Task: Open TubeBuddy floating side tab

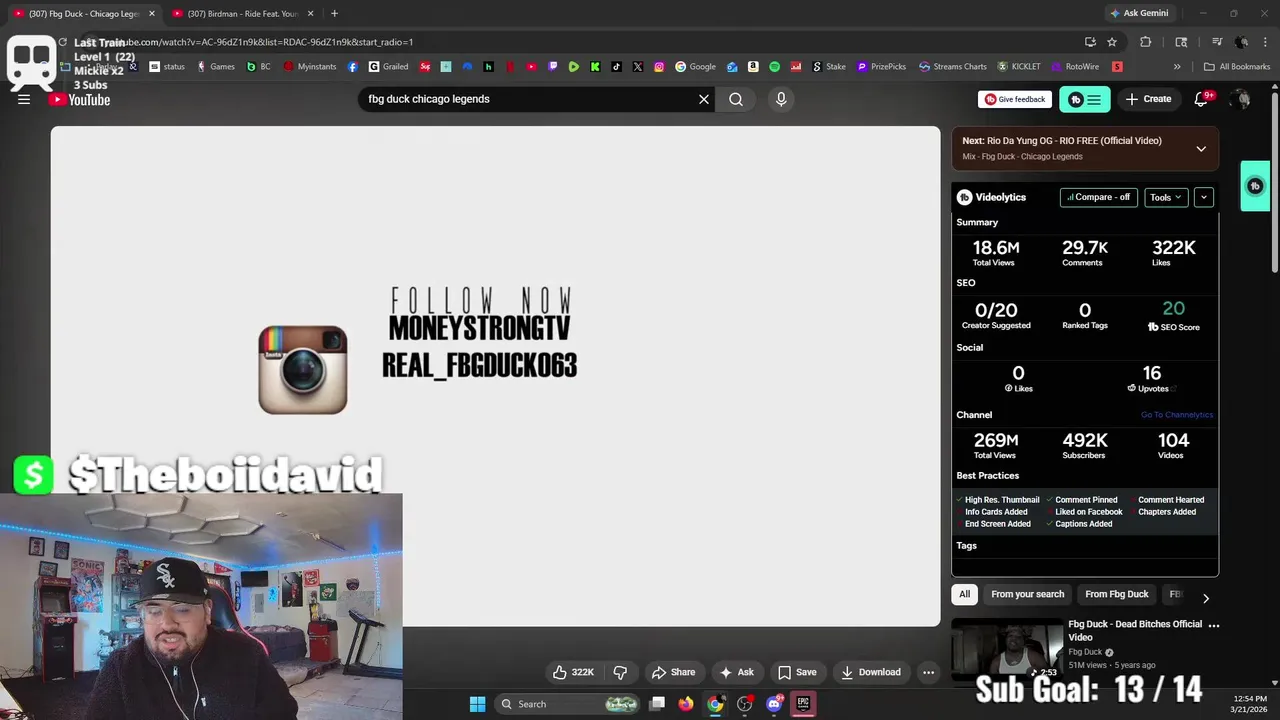Action: [x=1255, y=186]
